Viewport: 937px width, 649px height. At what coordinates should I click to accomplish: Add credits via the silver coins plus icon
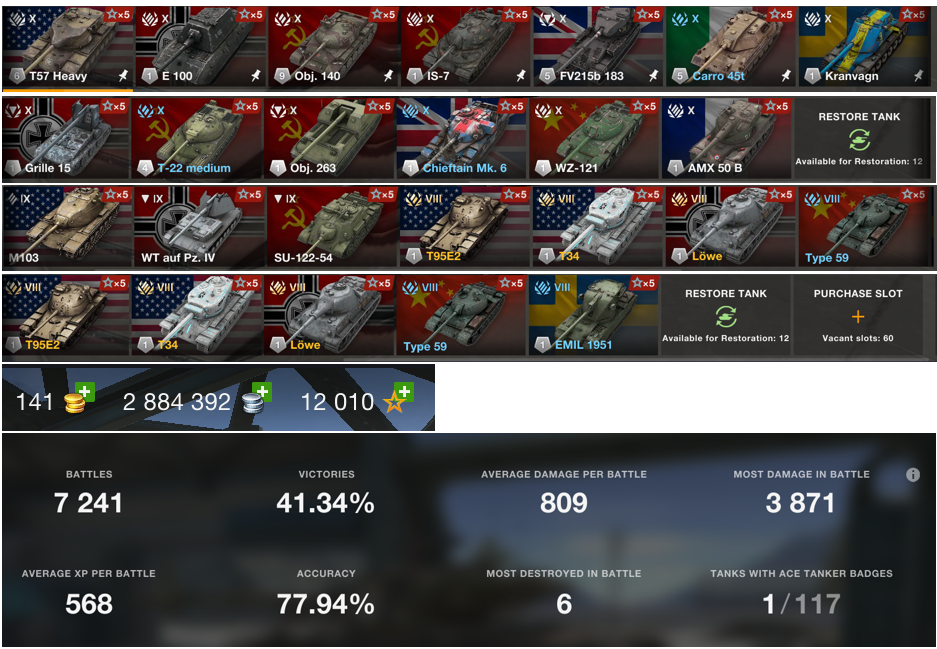262,393
